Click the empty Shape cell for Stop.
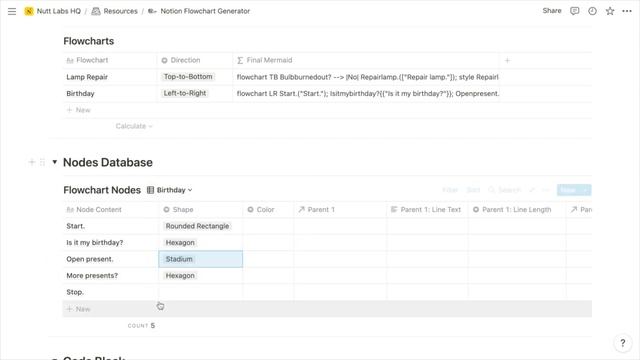640x360 pixels. 200,292
